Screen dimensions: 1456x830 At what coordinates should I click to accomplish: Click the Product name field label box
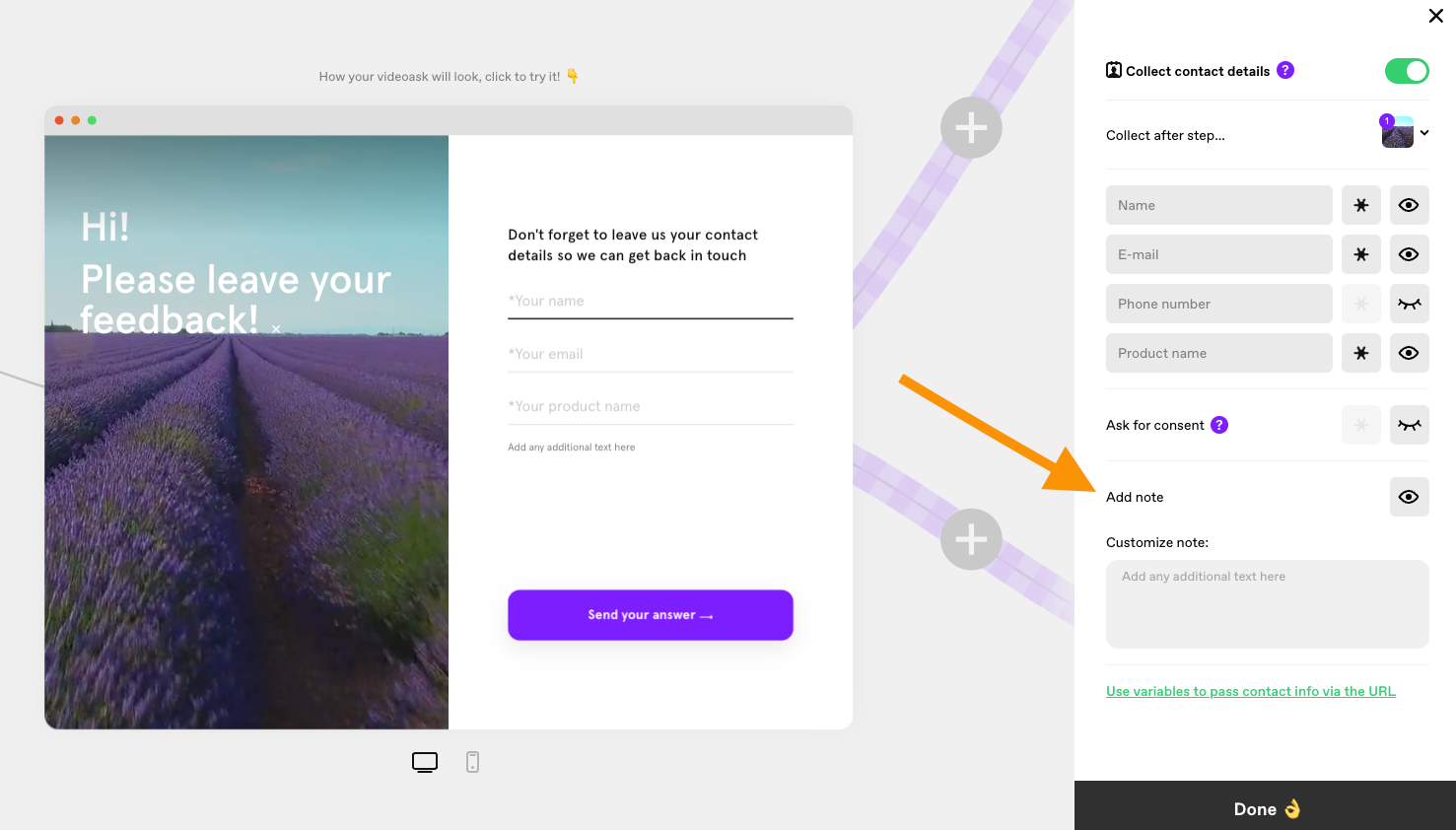point(1219,353)
